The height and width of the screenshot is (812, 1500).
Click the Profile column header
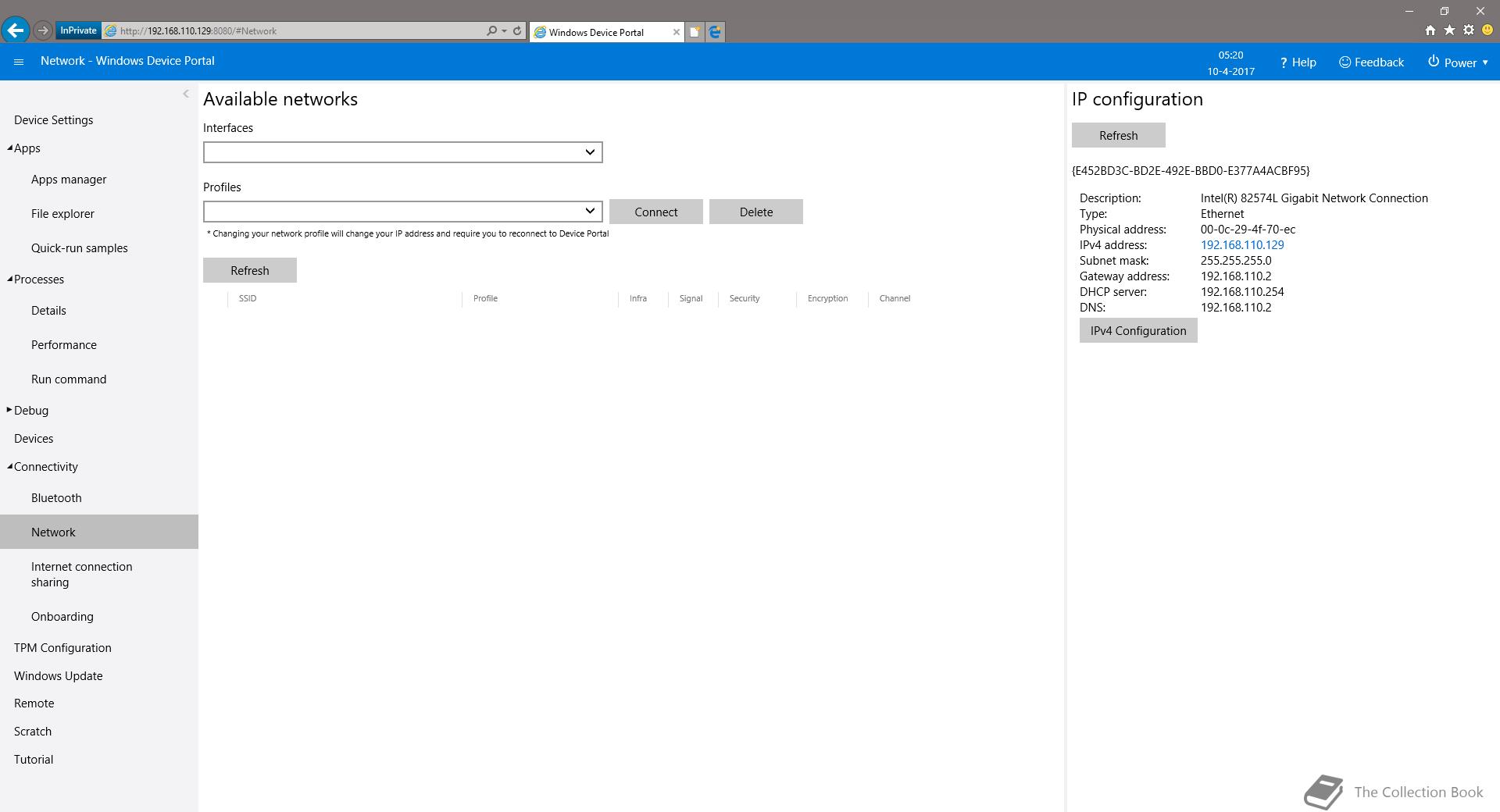click(485, 298)
